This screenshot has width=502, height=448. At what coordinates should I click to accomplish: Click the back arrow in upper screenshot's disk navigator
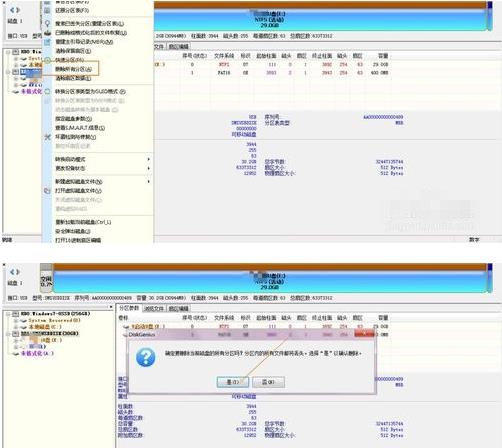[12, 10]
